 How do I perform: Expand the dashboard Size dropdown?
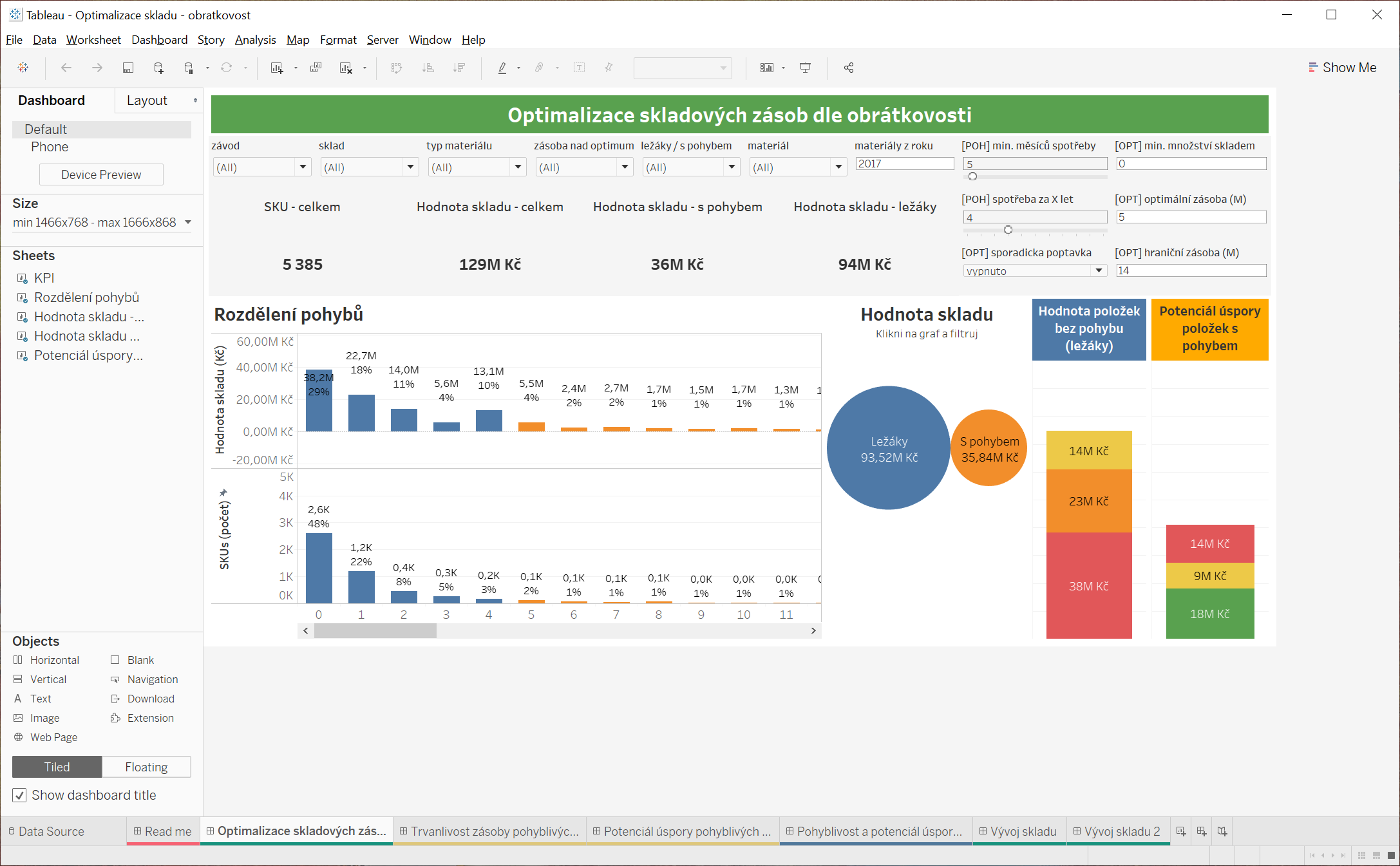coord(188,222)
